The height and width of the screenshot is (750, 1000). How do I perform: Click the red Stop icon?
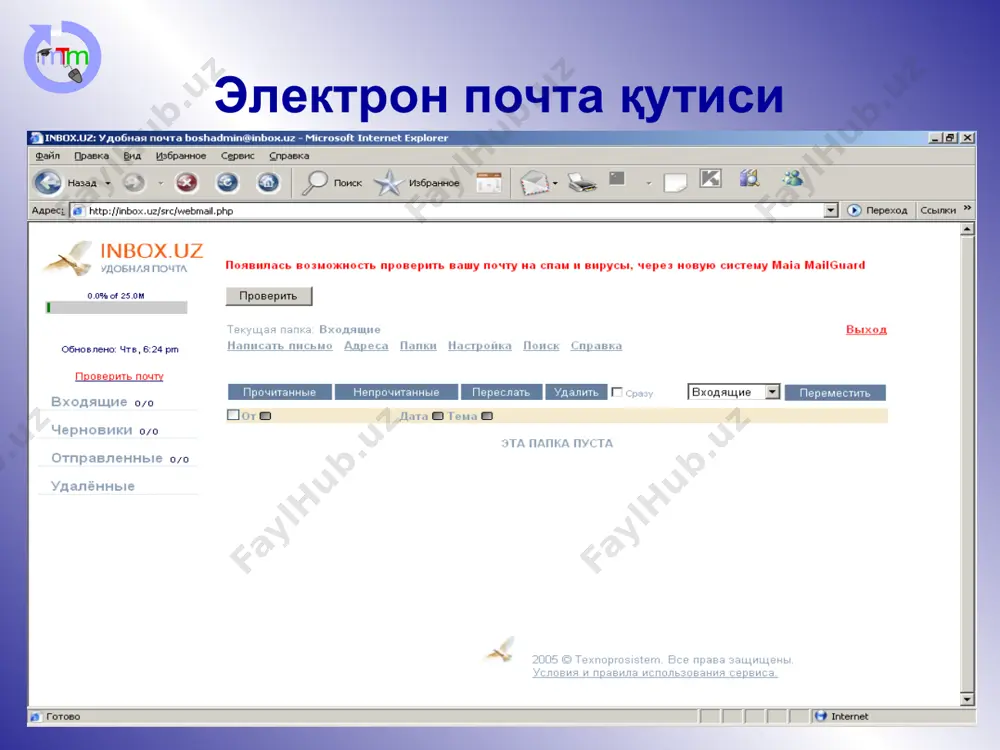coord(186,183)
